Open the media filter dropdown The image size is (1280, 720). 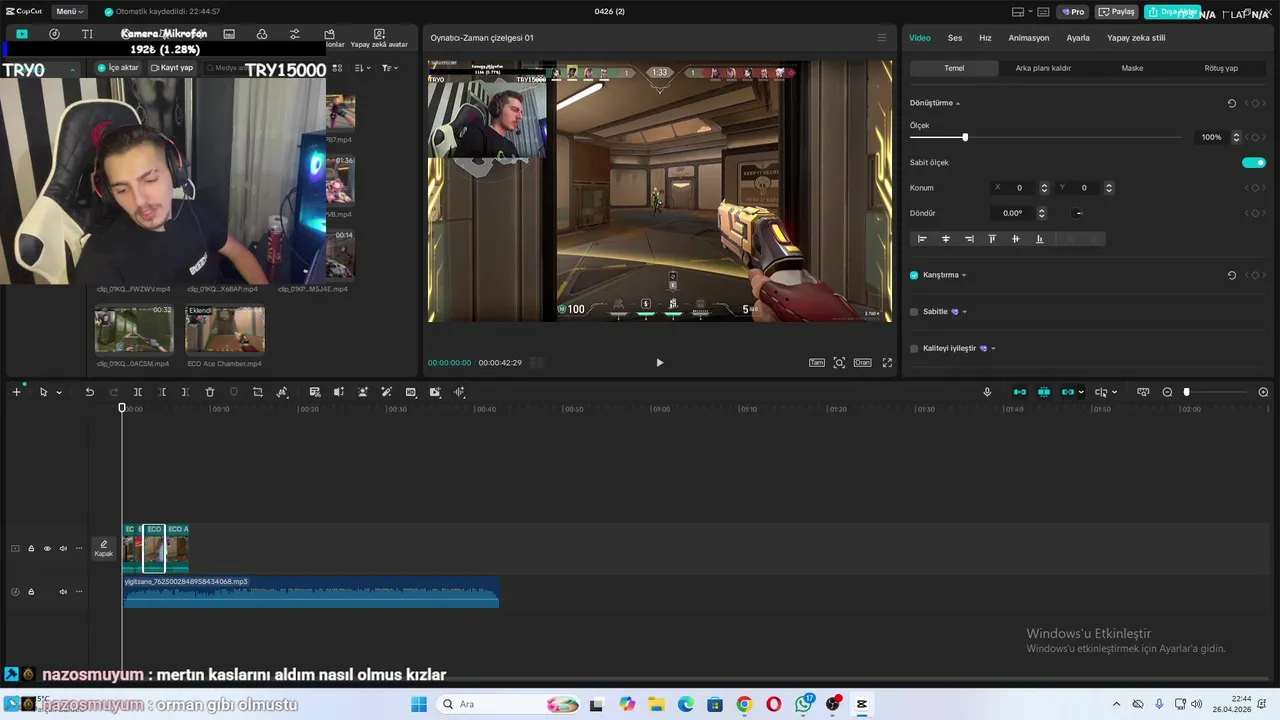pos(389,68)
